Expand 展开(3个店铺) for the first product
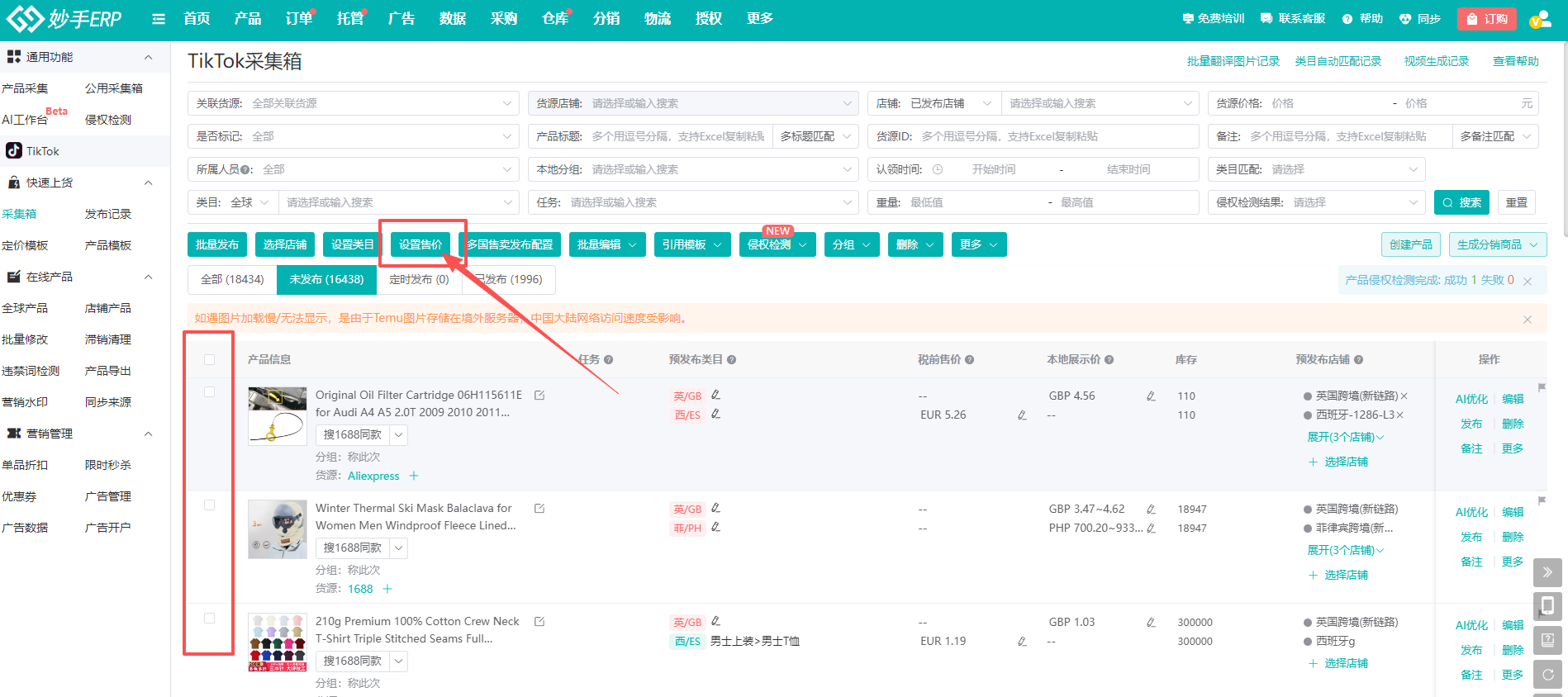 [1344, 437]
